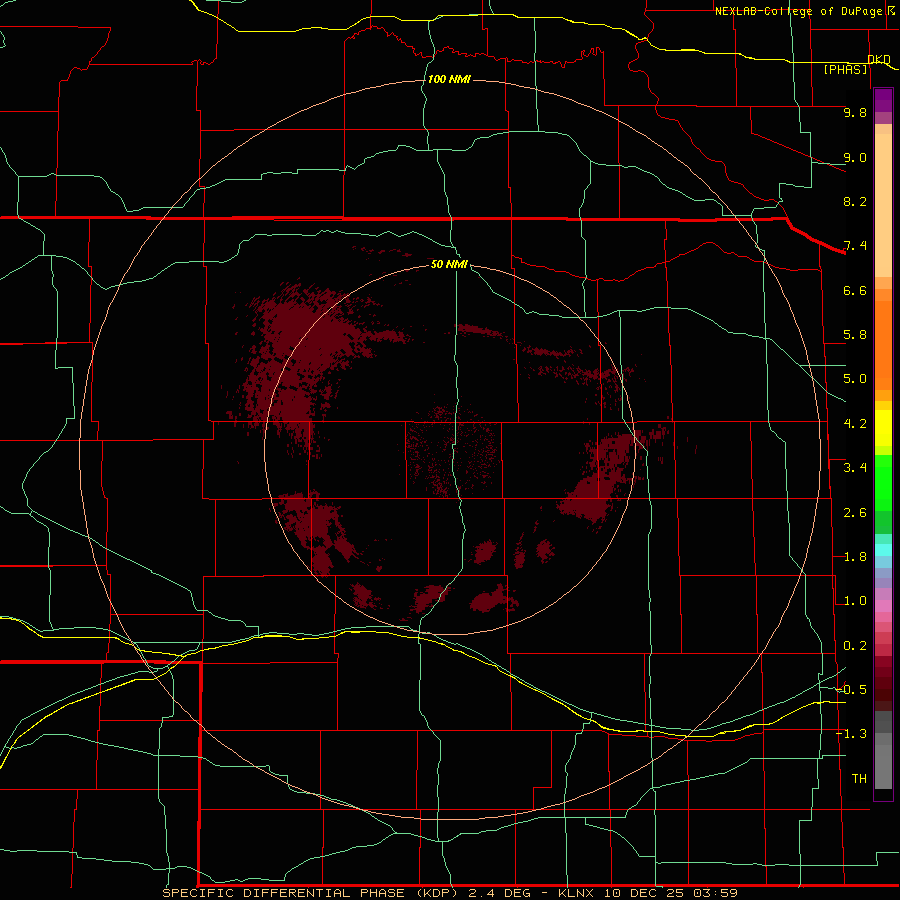Viewport: 900px width, 900px height.
Task: Click the 1.8 scale value
Action: tap(855, 557)
